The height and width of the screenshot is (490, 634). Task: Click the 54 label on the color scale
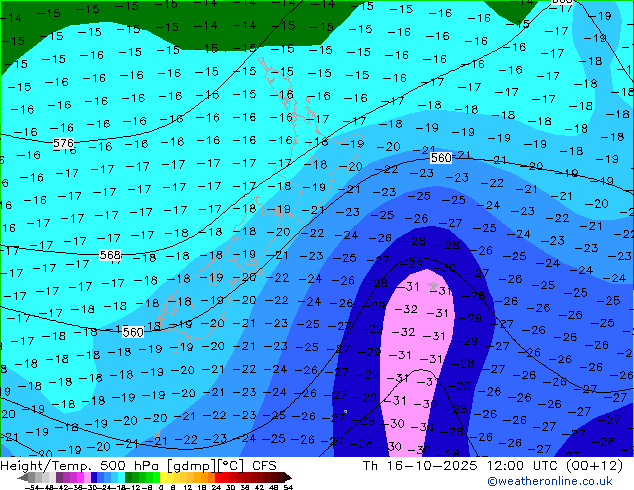coord(287,487)
